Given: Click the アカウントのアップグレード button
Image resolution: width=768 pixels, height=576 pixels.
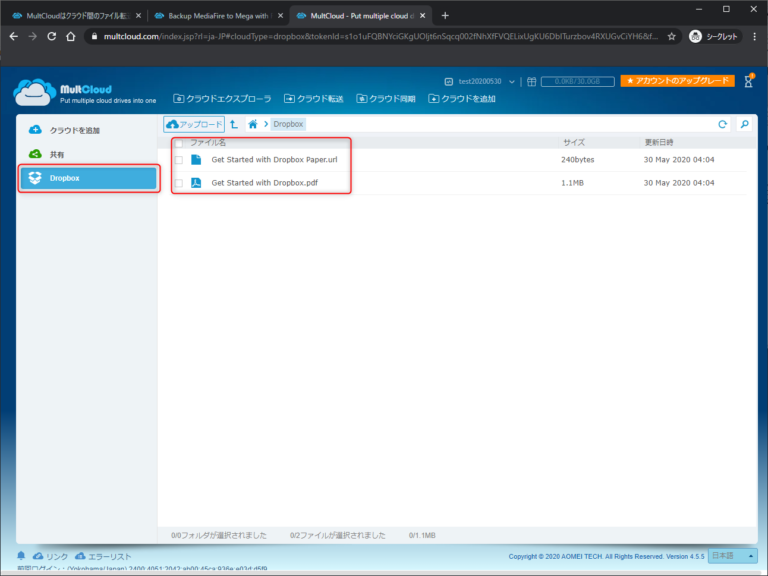Looking at the screenshot, I should tap(677, 81).
